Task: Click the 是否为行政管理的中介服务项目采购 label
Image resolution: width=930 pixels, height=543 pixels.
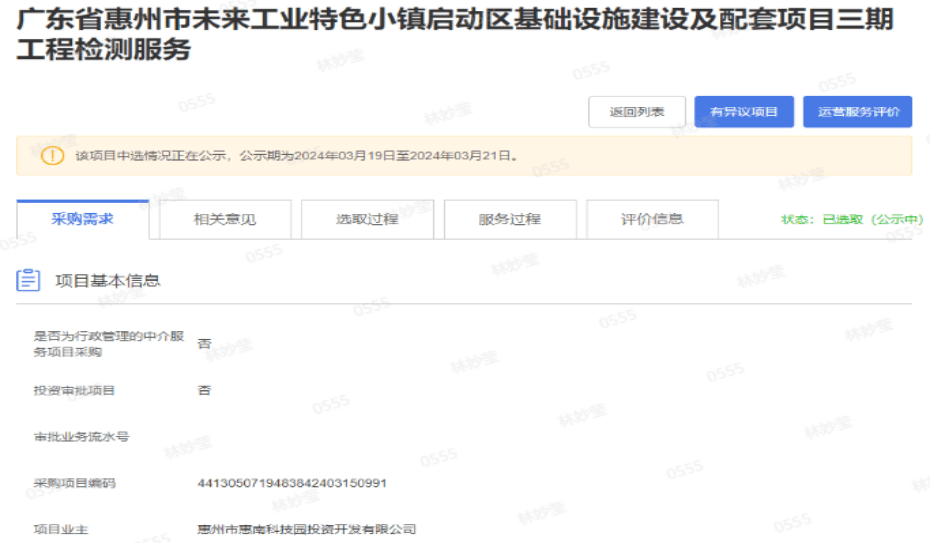Action: [x=108, y=344]
